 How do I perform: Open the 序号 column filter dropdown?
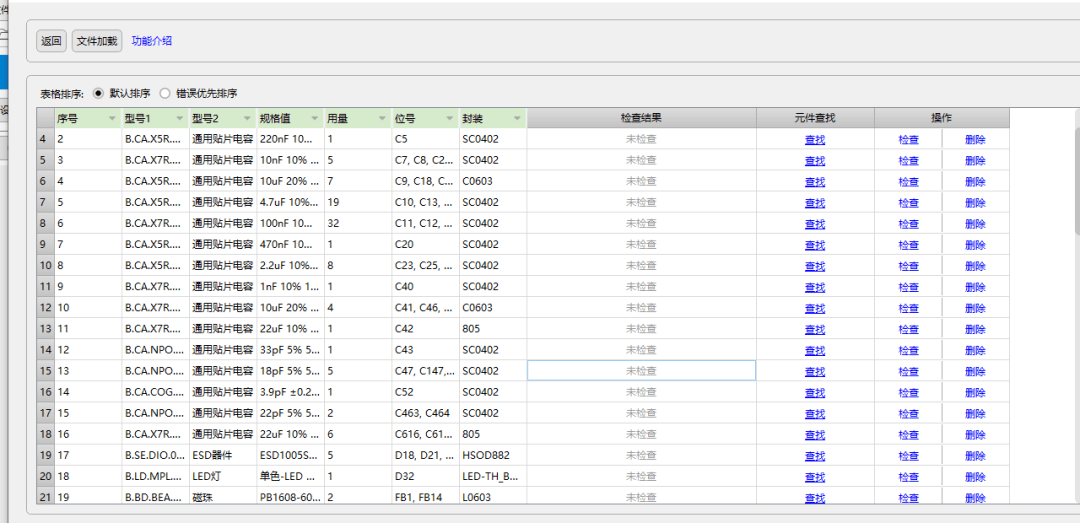(x=112, y=119)
